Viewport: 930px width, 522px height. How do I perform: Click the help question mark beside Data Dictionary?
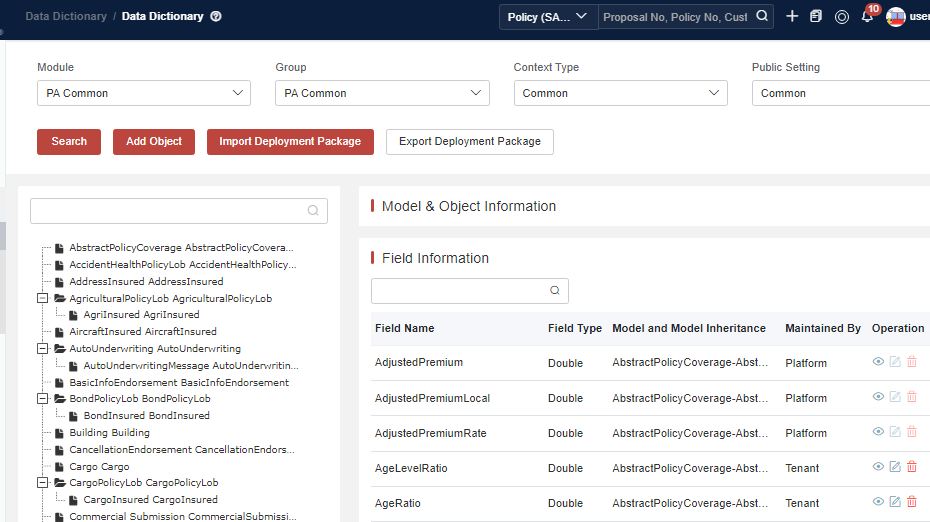tap(216, 17)
